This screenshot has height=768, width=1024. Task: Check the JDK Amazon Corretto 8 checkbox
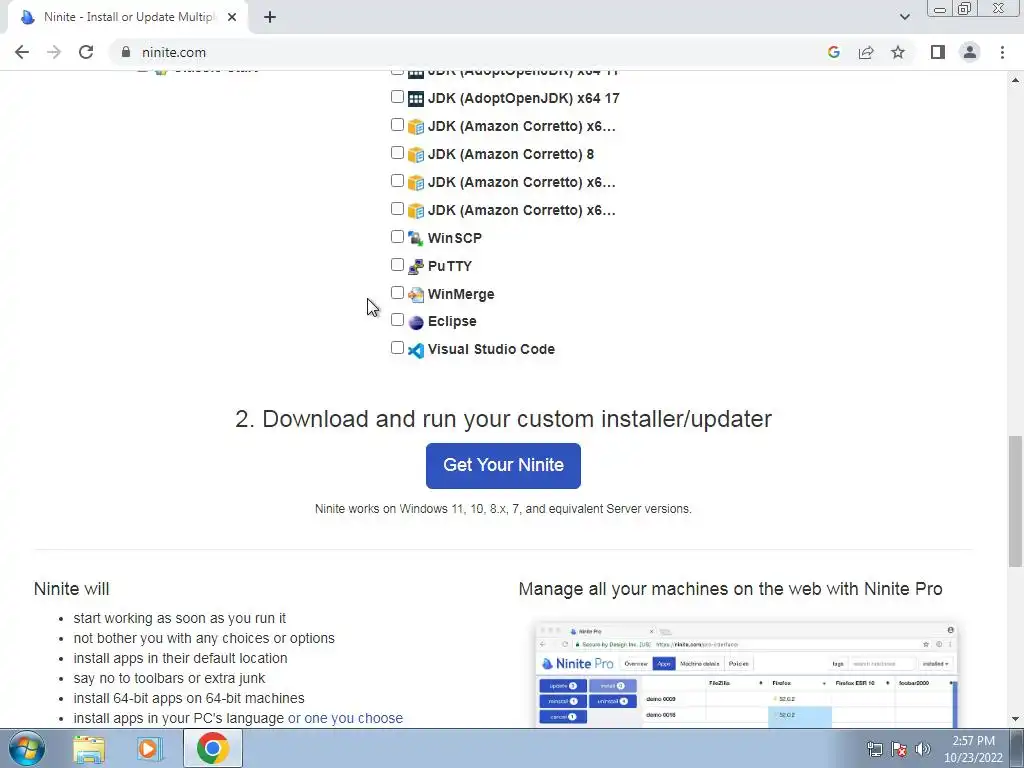tap(397, 153)
